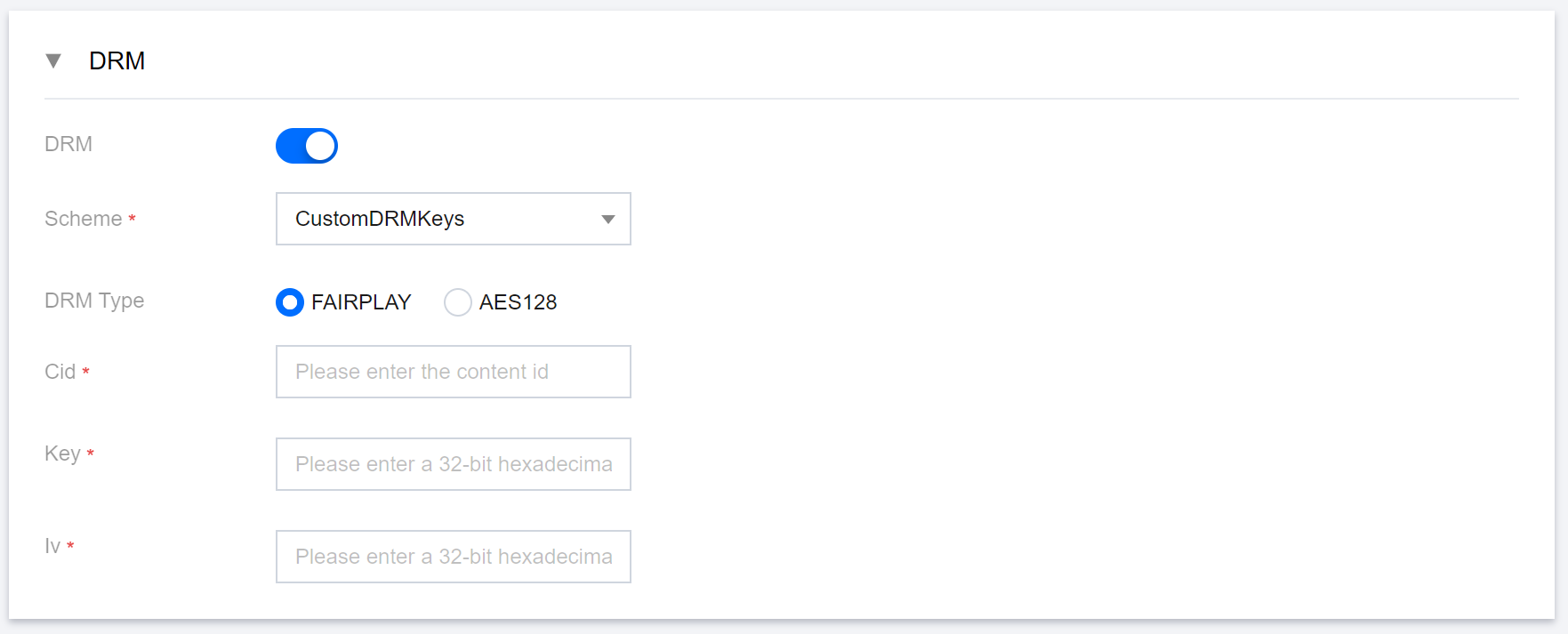1568x634 pixels.
Task: Click the Cid field label
Action: (x=60, y=372)
